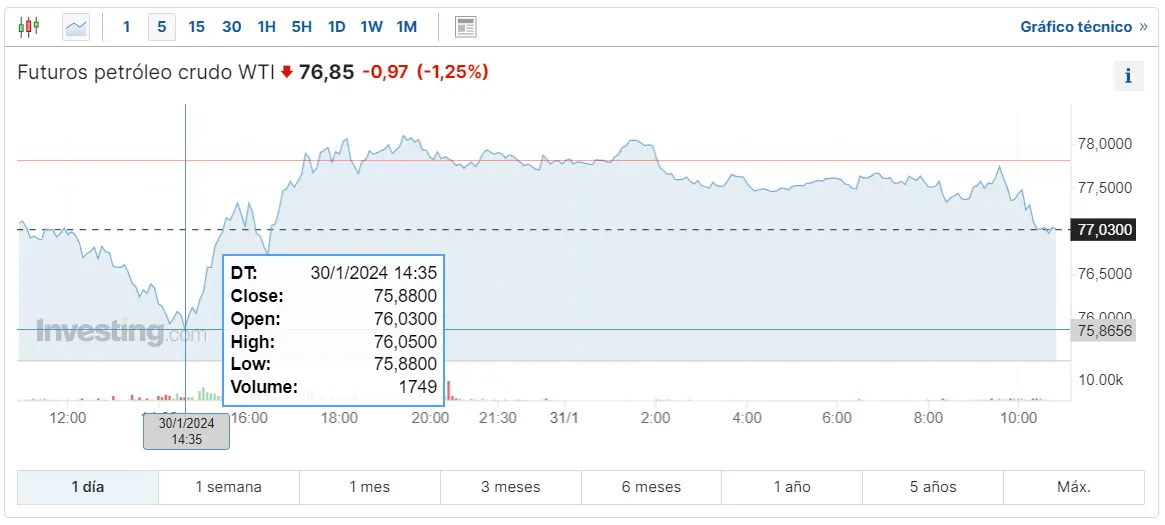Switch to candlestick chart type

click(x=29, y=27)
